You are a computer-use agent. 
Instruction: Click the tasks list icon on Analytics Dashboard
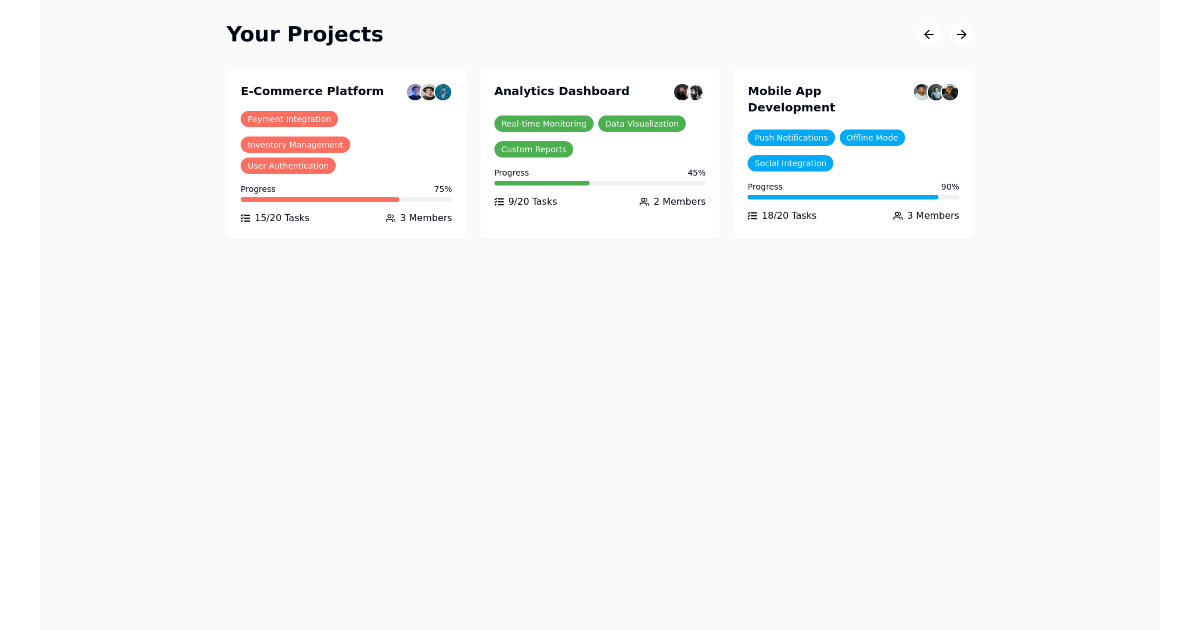pos(497,201)
